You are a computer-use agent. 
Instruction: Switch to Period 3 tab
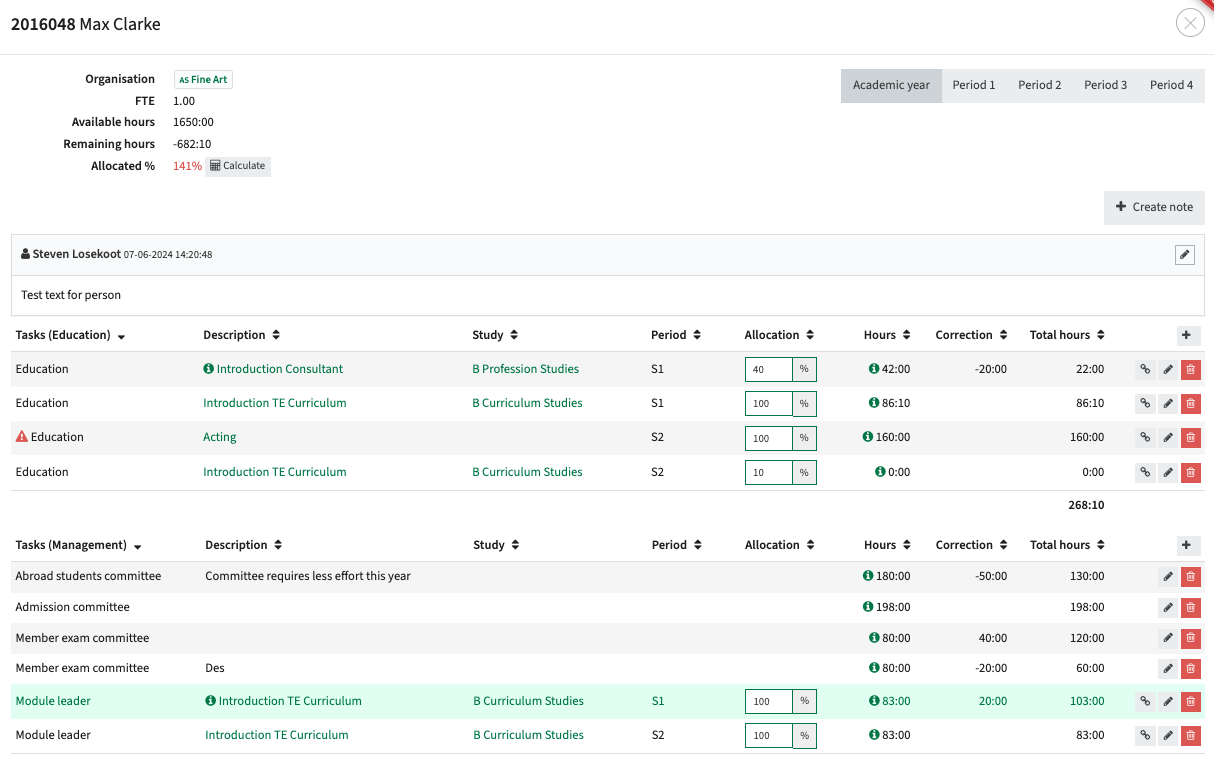click(x=1106, y=85)
